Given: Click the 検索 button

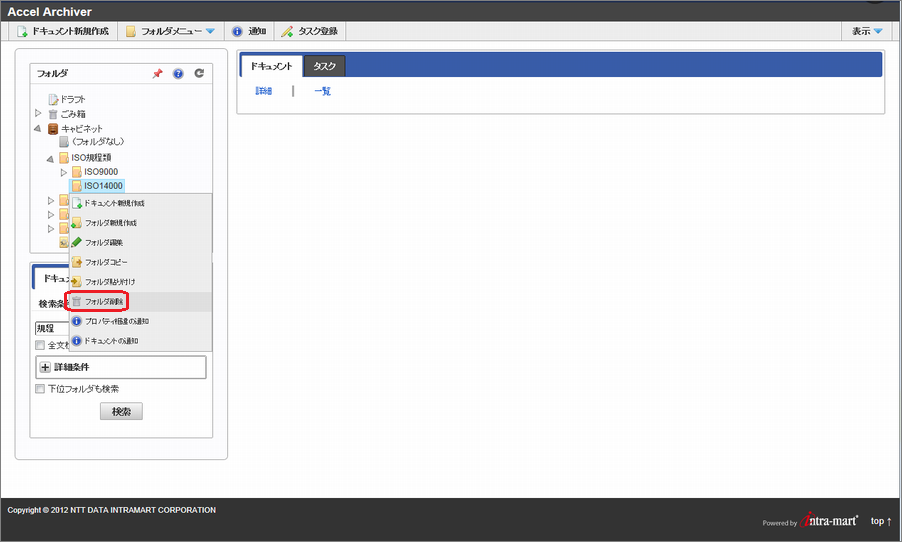Looking at the screenshot, I should click(121, 411).
